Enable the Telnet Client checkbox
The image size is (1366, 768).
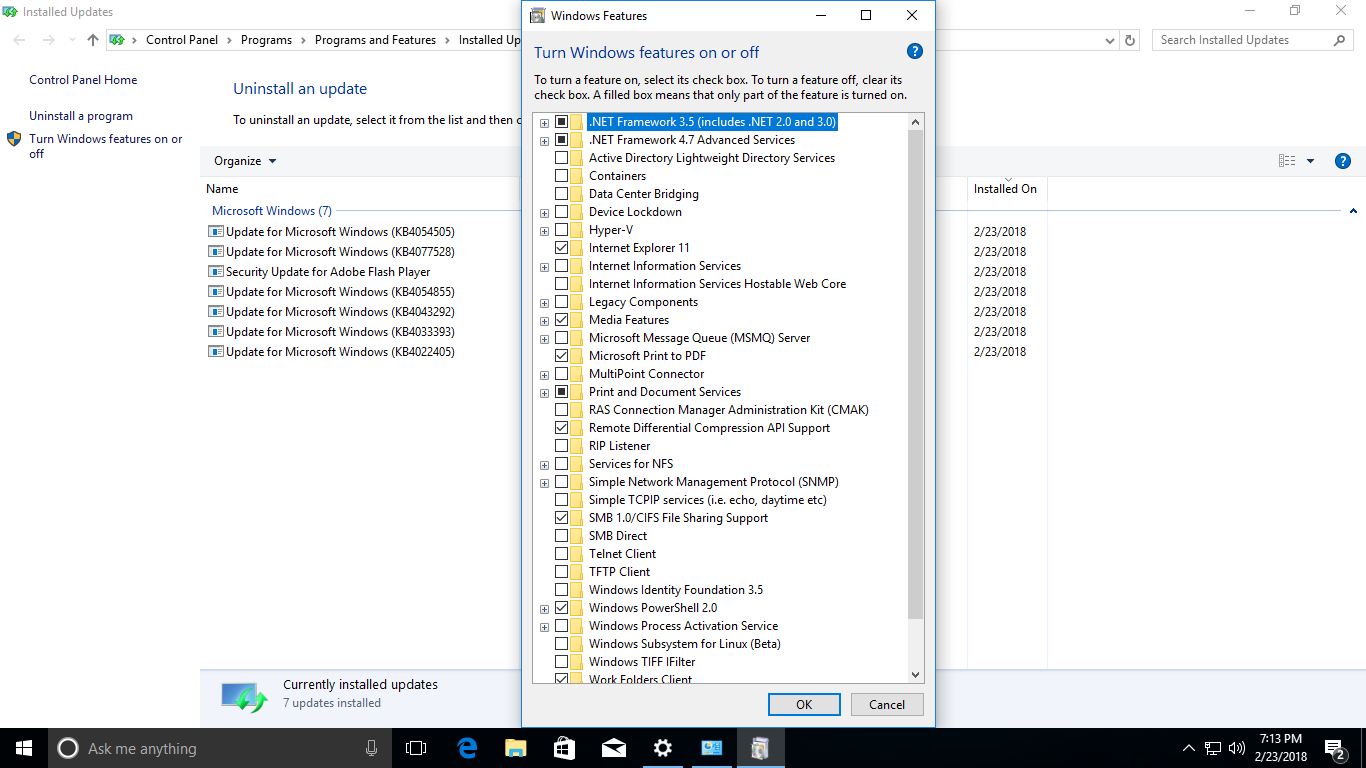562,554
